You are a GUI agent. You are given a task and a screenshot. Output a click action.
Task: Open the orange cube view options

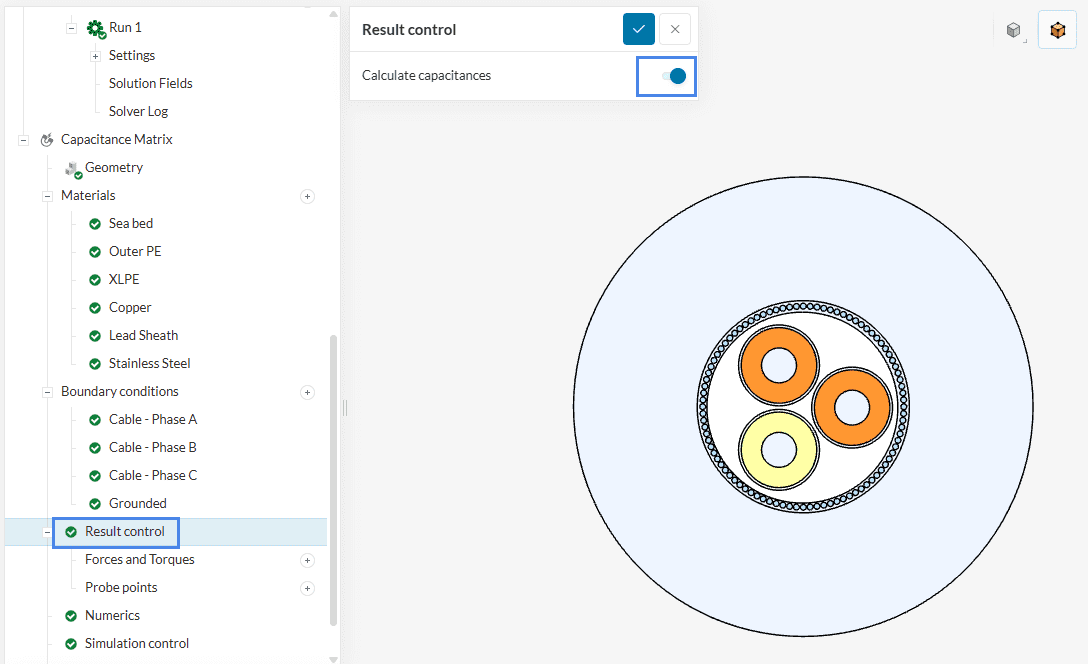(x=1057, y=30)
